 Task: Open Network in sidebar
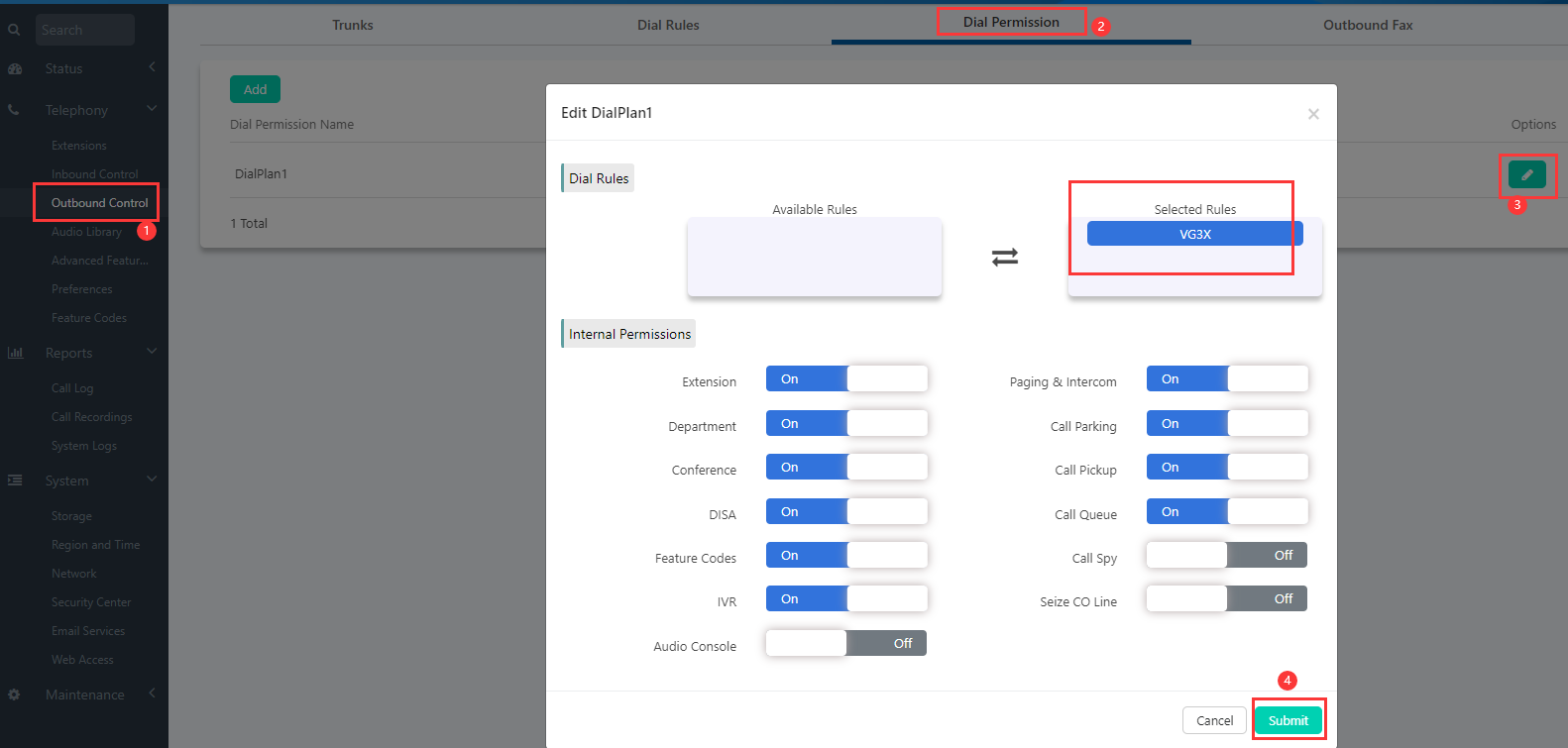click(74, 574)
